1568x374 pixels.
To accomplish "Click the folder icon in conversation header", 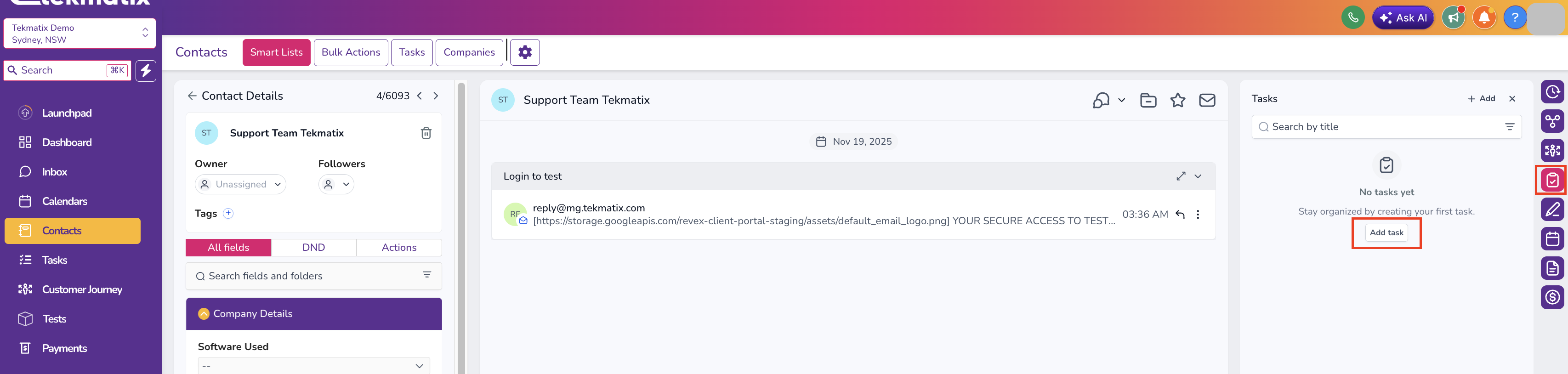I will 1148,100.
